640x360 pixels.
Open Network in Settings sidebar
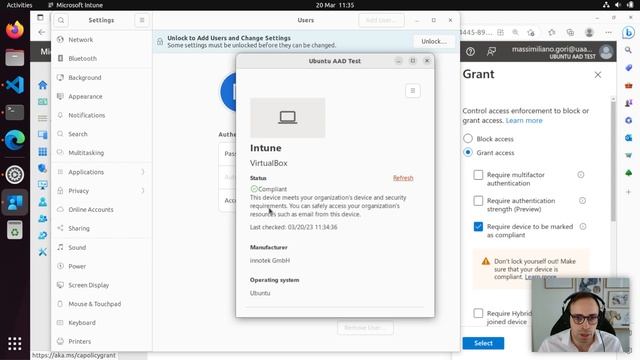point(101,40)
